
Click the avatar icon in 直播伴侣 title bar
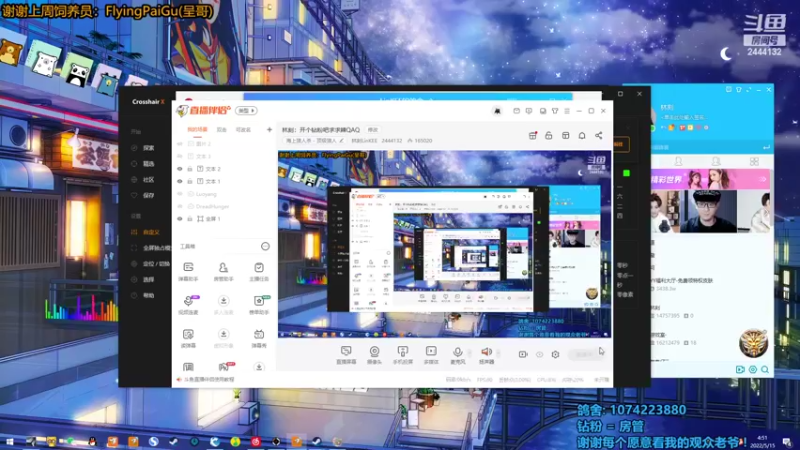pyautogui.click(x=497, y=111)
